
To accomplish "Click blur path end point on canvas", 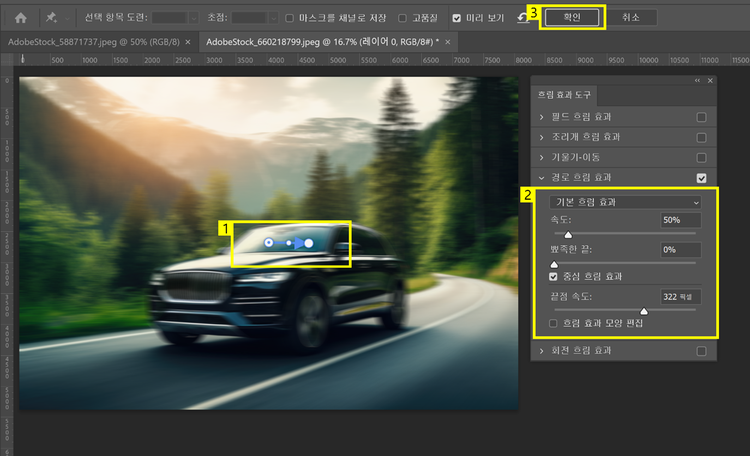I will point(309,244).
